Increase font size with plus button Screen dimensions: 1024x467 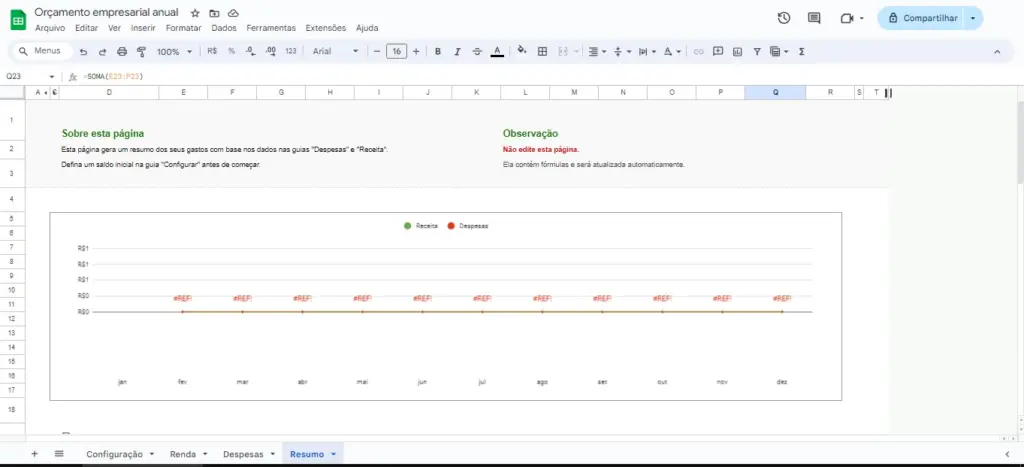tap(416, 51)
